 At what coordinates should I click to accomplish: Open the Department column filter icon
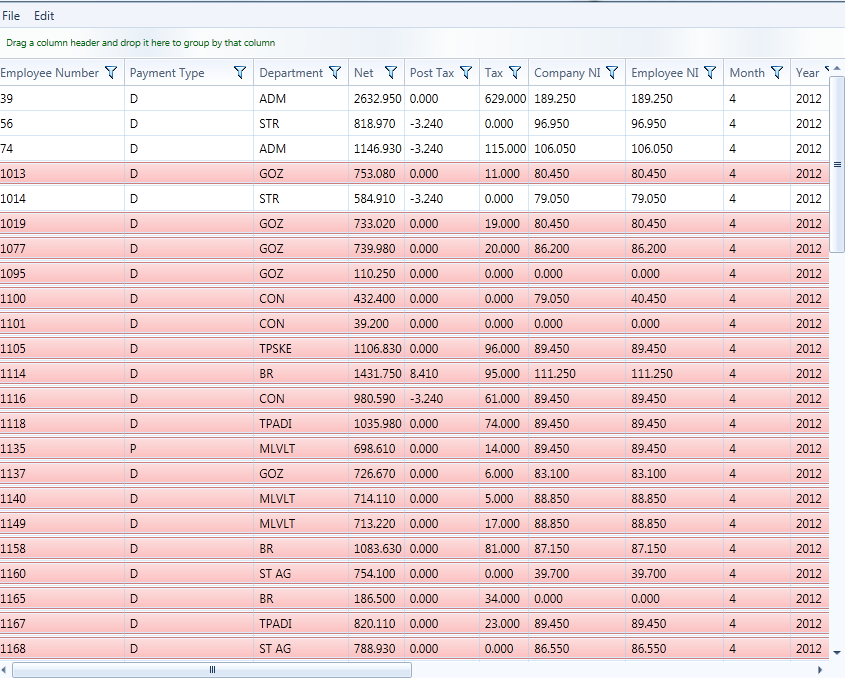tap(335, 73)
